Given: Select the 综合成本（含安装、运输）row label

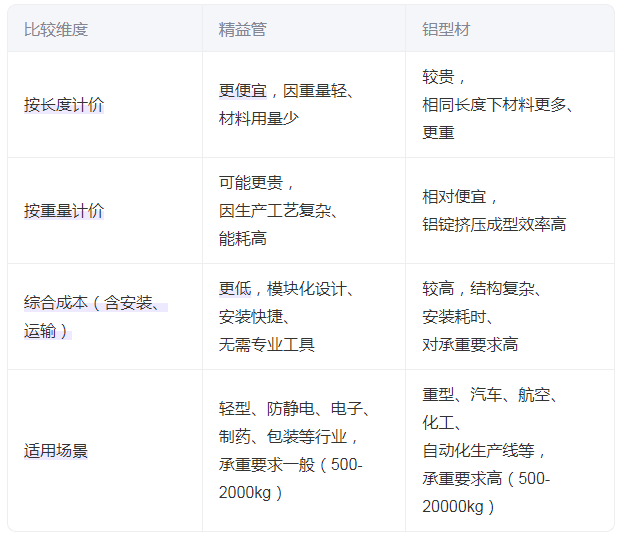Looking at the screenshot, I should pyautogui.click(x=96, y=317).
